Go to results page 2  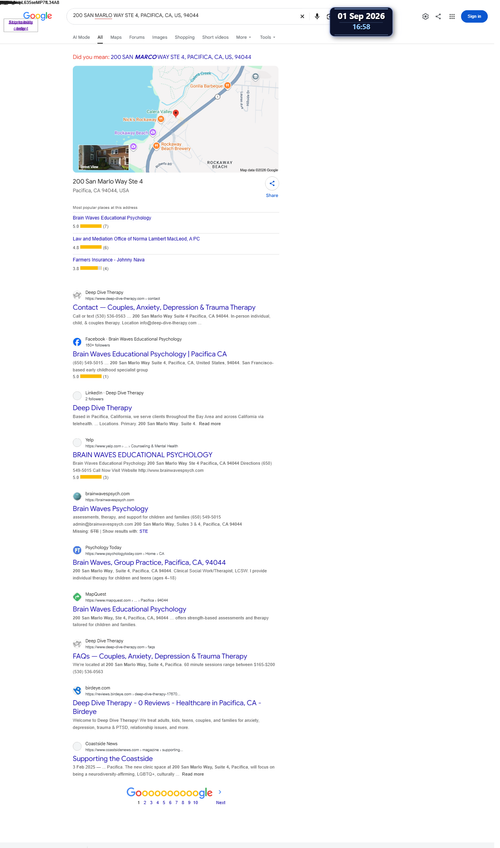pyautogui.click(x=145, y=803)
